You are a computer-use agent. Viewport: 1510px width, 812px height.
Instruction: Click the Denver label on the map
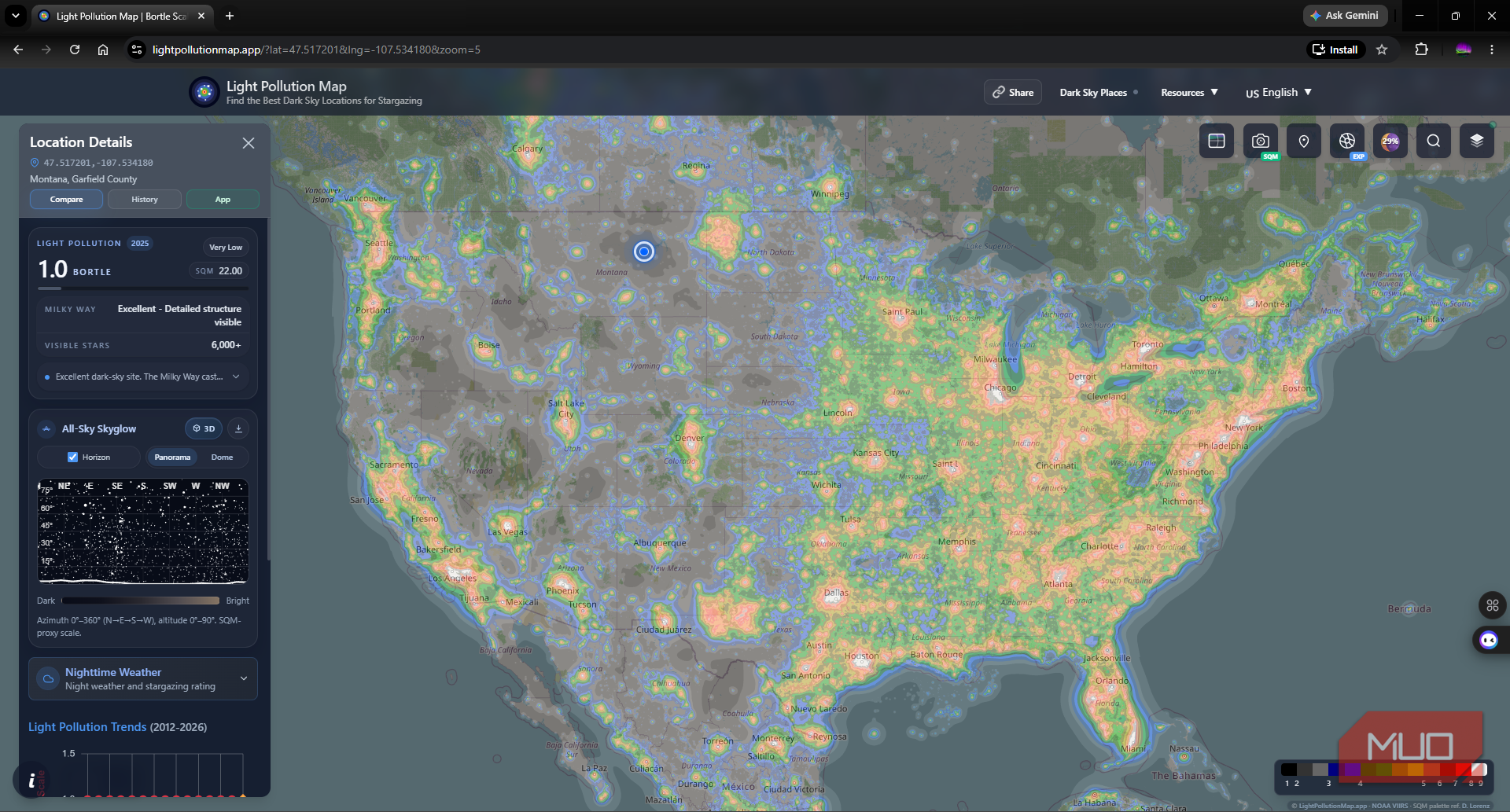(690, 438)
